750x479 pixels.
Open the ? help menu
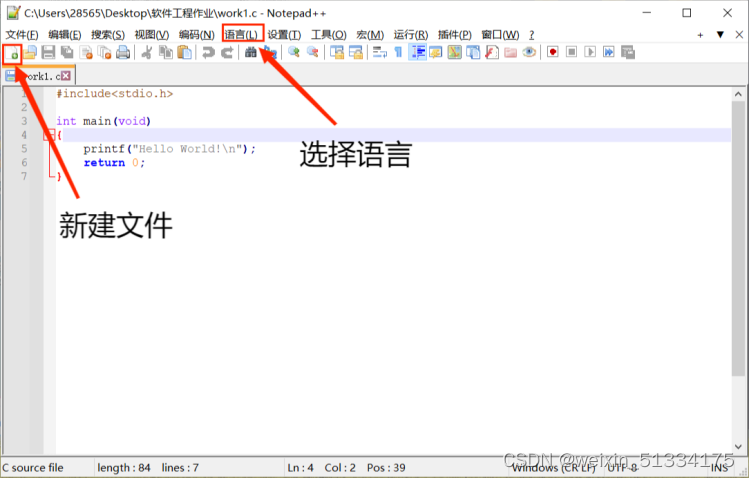coord(531,34)
